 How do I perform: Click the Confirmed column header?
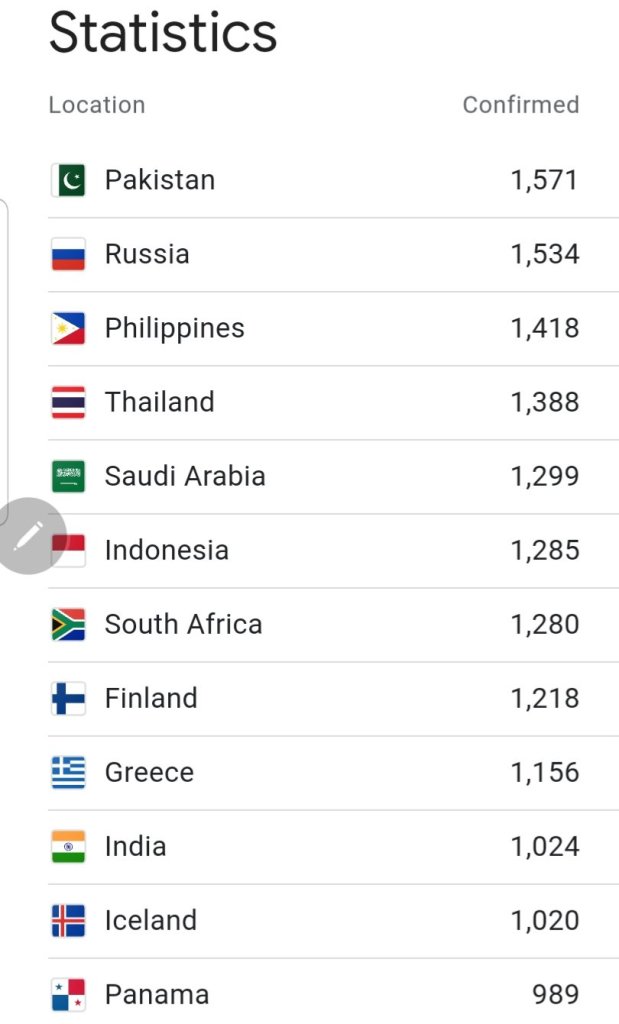pyautogui.click(x=520, y=105)
